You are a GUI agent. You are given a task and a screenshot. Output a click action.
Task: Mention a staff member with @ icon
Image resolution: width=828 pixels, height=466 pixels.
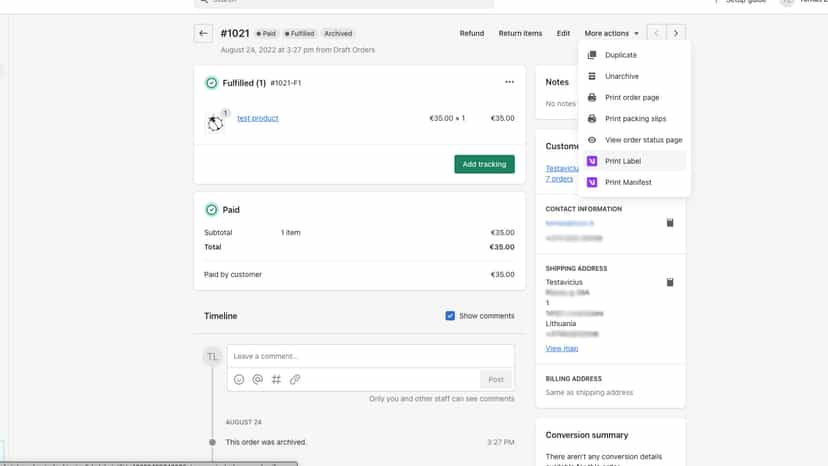pyautogui.click(x=257, y=379)
